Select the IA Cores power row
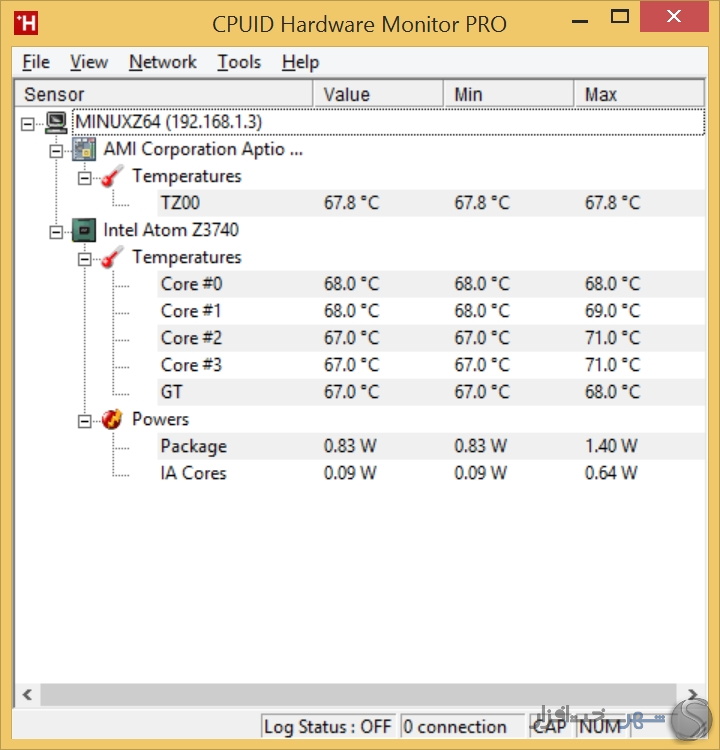This screenshot has height=750, width=720. (x=431, y=473)
